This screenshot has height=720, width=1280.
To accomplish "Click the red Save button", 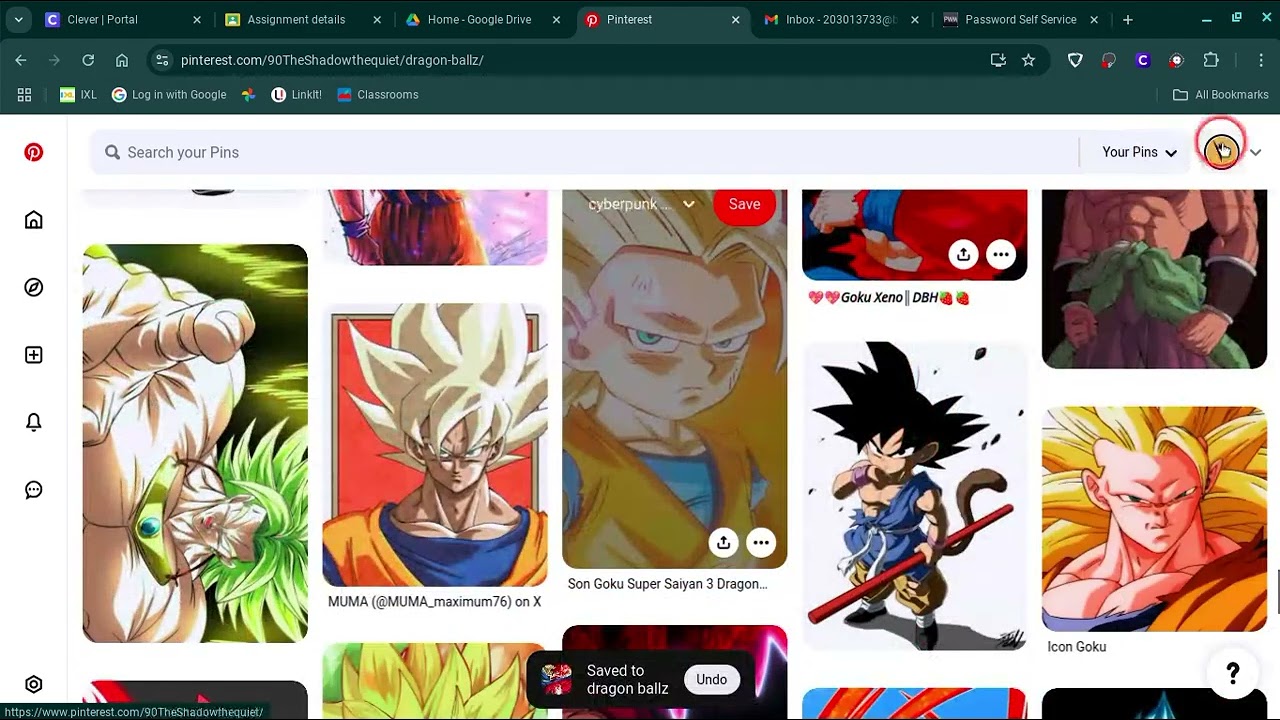I will pyautogui.click(x=744, y=204).
